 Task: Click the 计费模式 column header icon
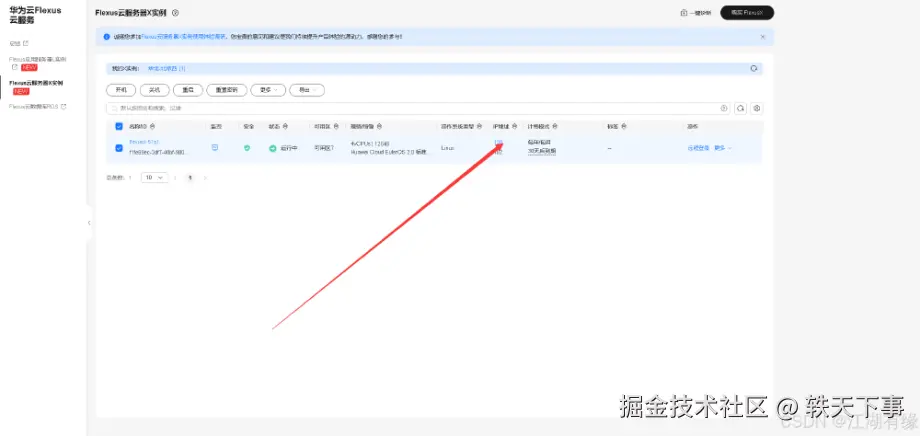pos(554,126)
